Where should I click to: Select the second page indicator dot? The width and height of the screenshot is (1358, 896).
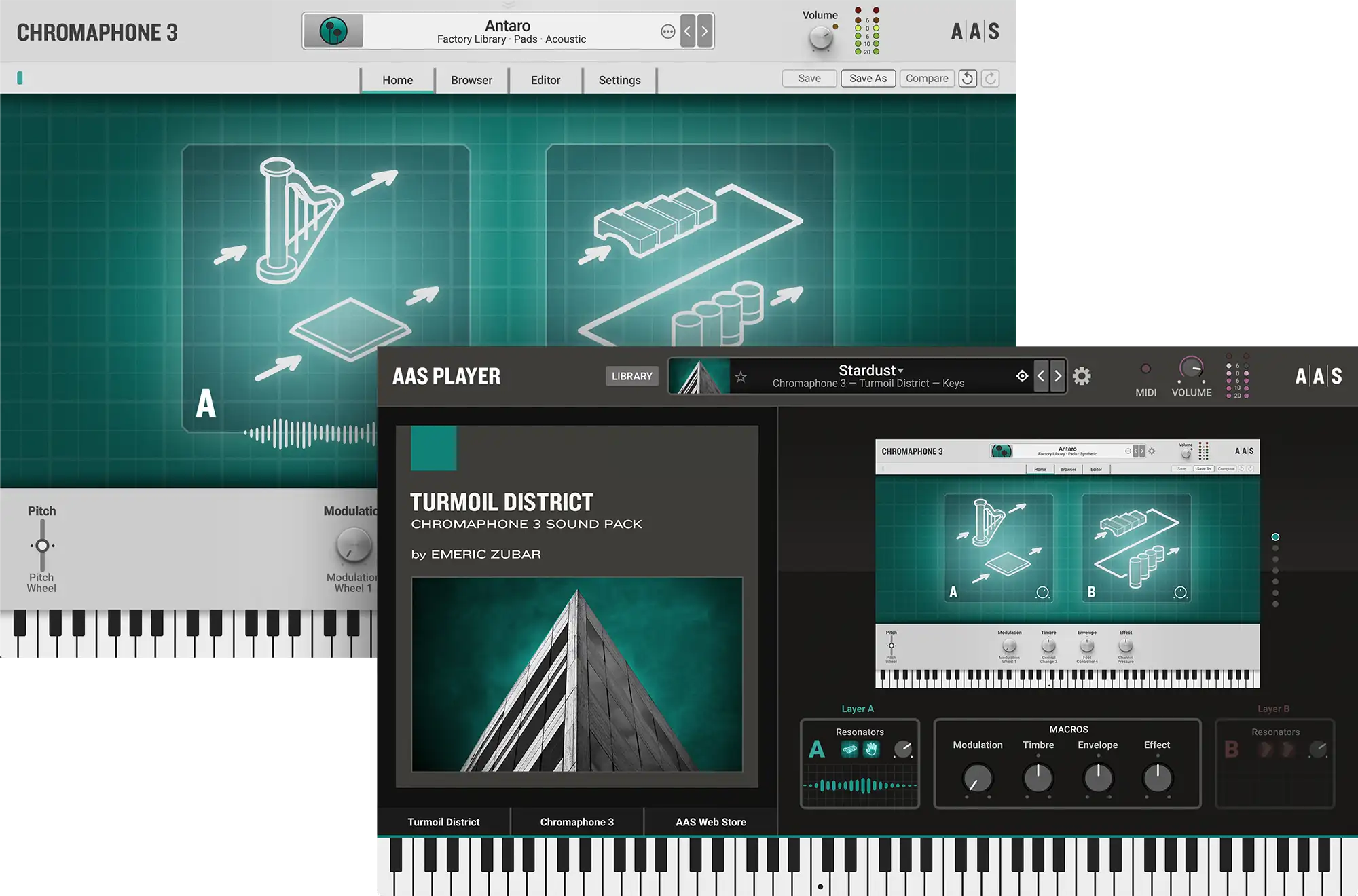coord(1275,548)
